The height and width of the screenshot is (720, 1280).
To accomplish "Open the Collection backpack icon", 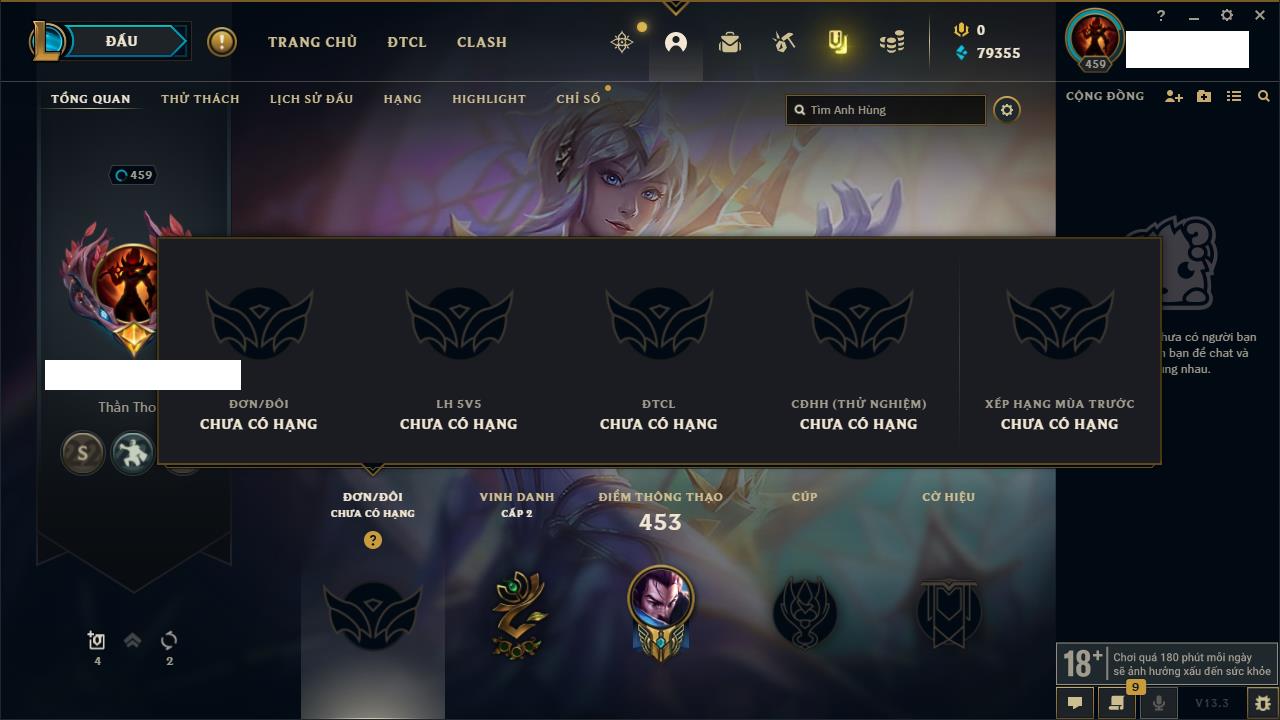I will [730, 42].
